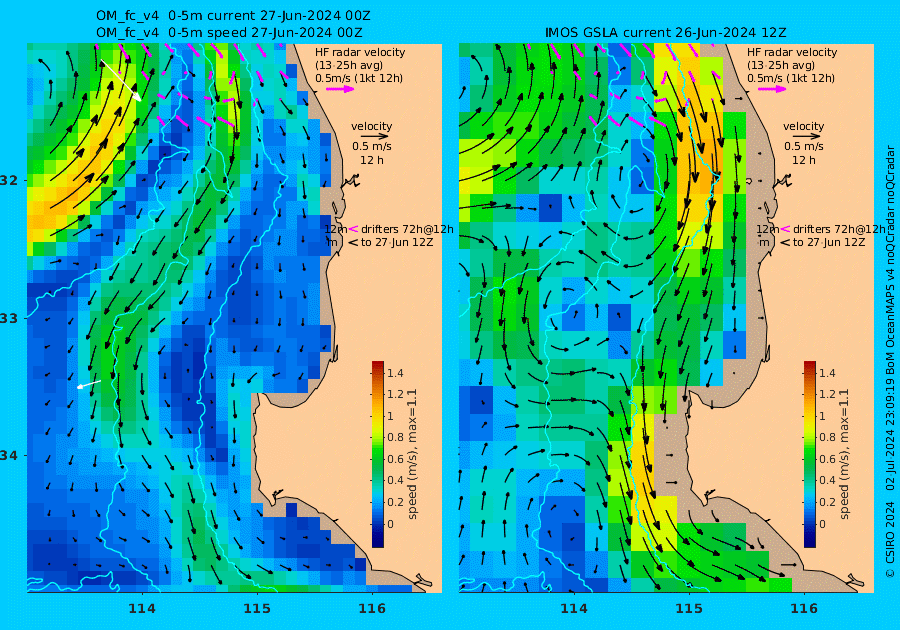Click the black drifter marker before 'to 27 Jun 12Z' in the left map
Viewport: 900px width, 630px height.
(x=353, y=242)
